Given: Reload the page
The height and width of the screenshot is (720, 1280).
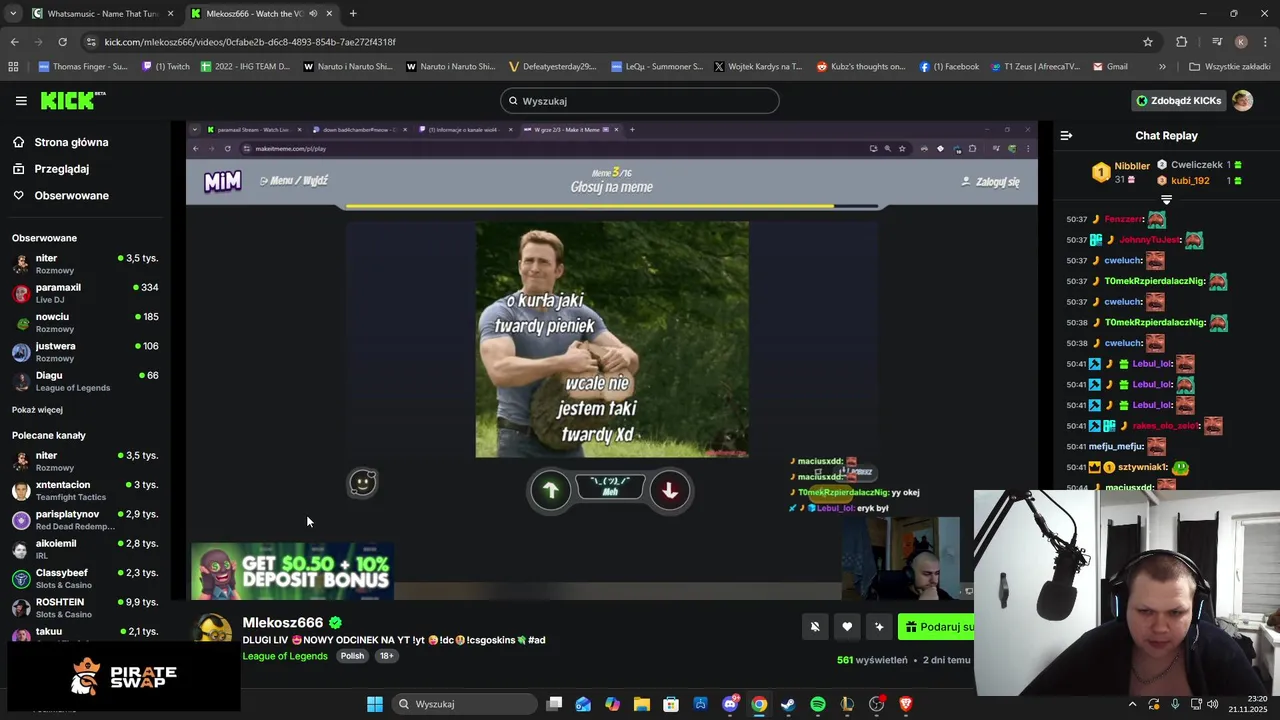Looking at the screenshot, I should click(62, 42).
